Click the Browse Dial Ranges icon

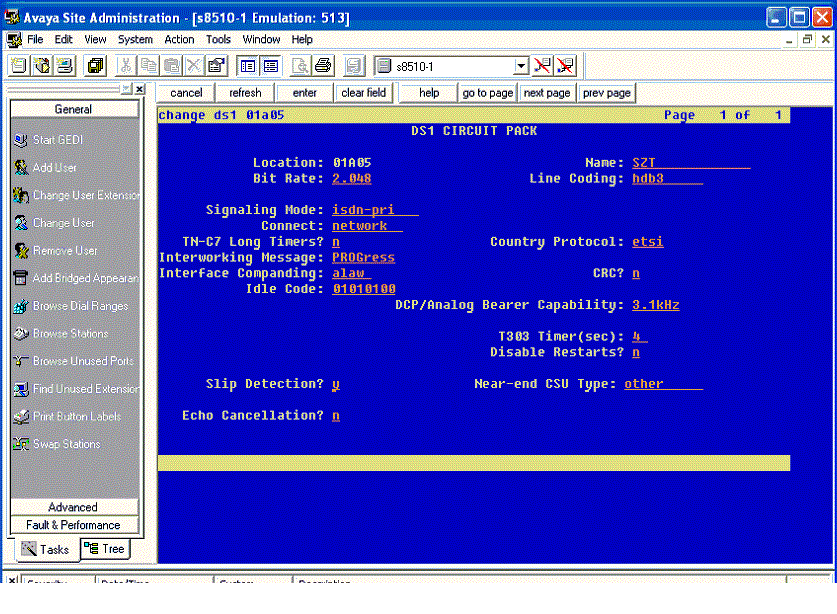[x=21, y=306]
